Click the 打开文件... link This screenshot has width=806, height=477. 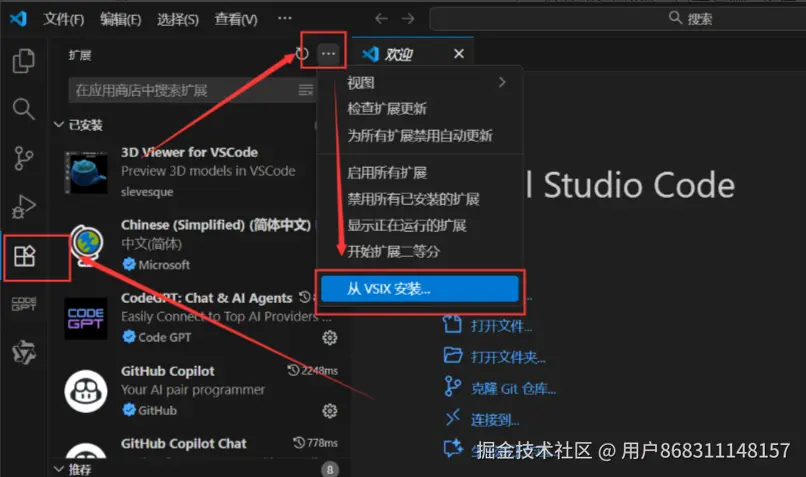501,326
